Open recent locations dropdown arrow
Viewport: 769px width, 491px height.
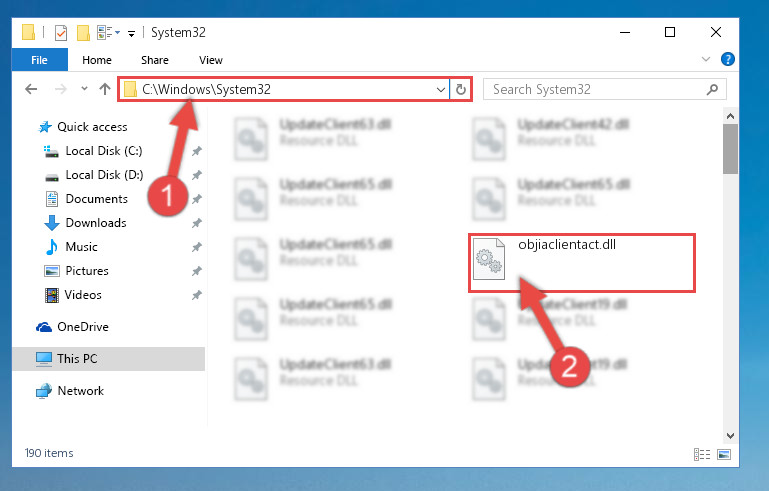coord(84,89)
